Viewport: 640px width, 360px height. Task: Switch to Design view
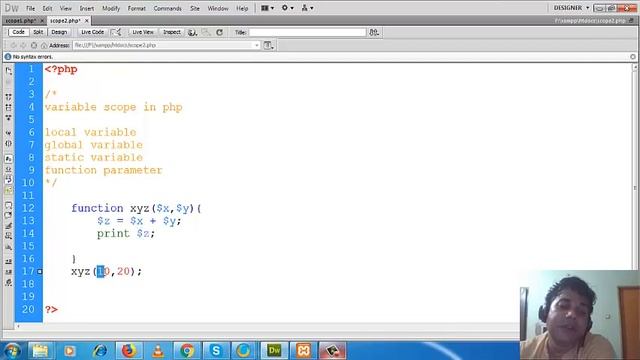pos(59,32)
